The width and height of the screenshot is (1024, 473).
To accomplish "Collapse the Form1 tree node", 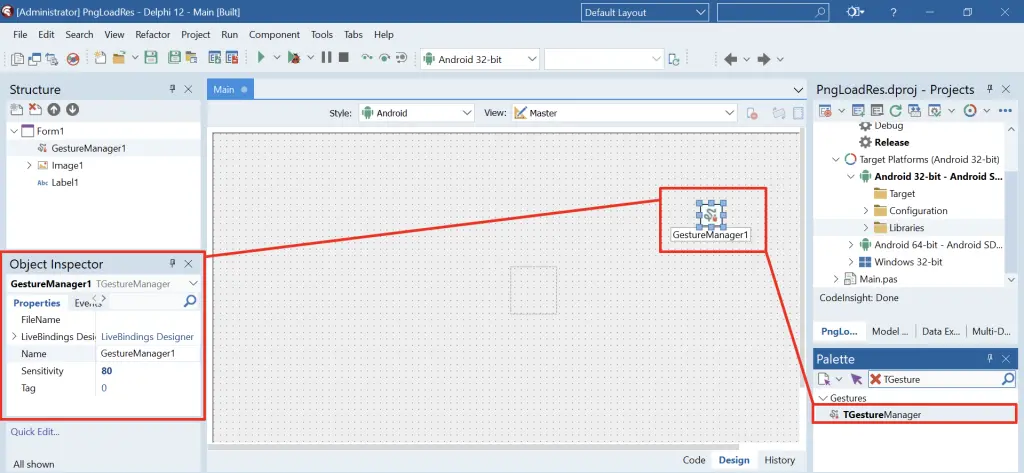I will coord(14,131).
